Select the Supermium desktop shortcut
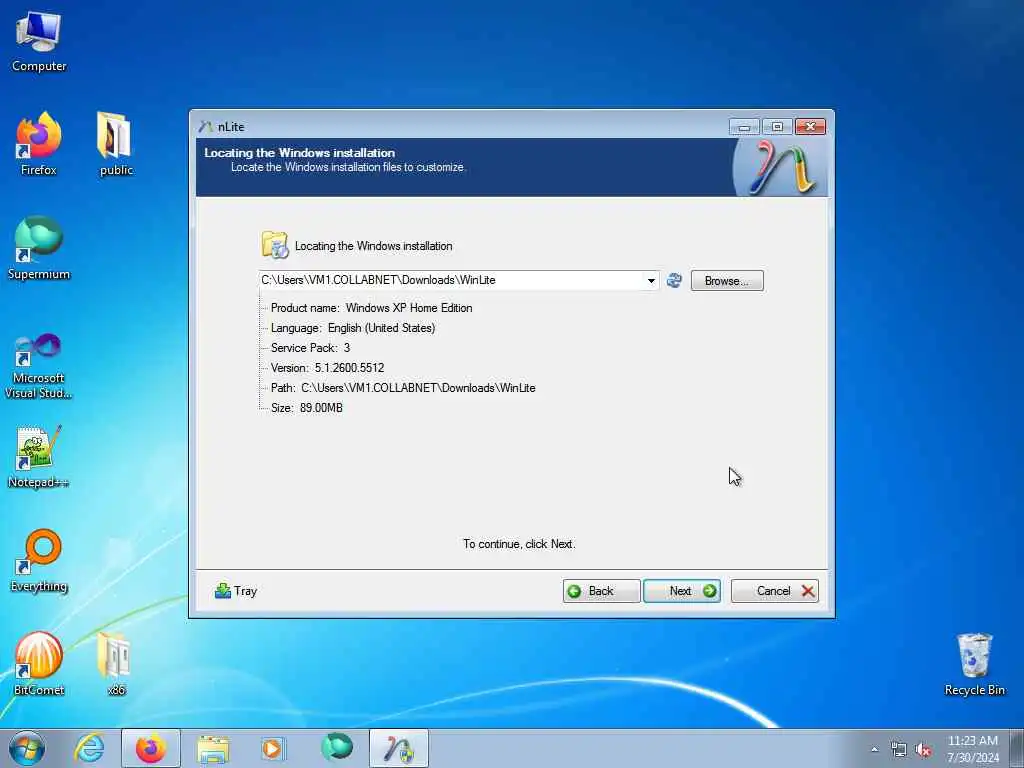This screenshot has width=1024, height=768. pyautogui.click(x=39, y=249)
